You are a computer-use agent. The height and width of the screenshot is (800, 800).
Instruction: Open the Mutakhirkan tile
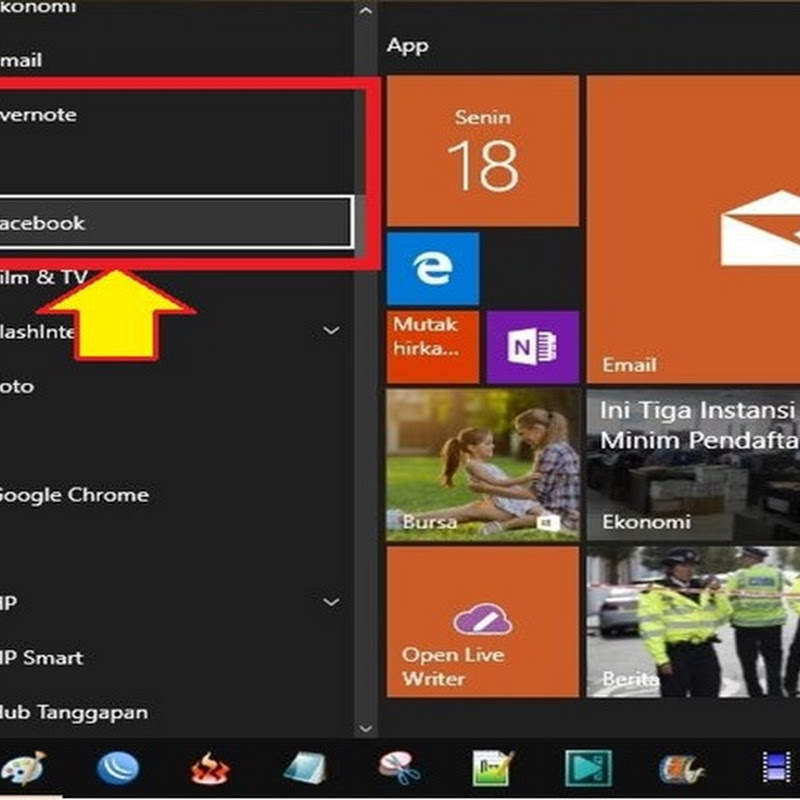point(433,347)
